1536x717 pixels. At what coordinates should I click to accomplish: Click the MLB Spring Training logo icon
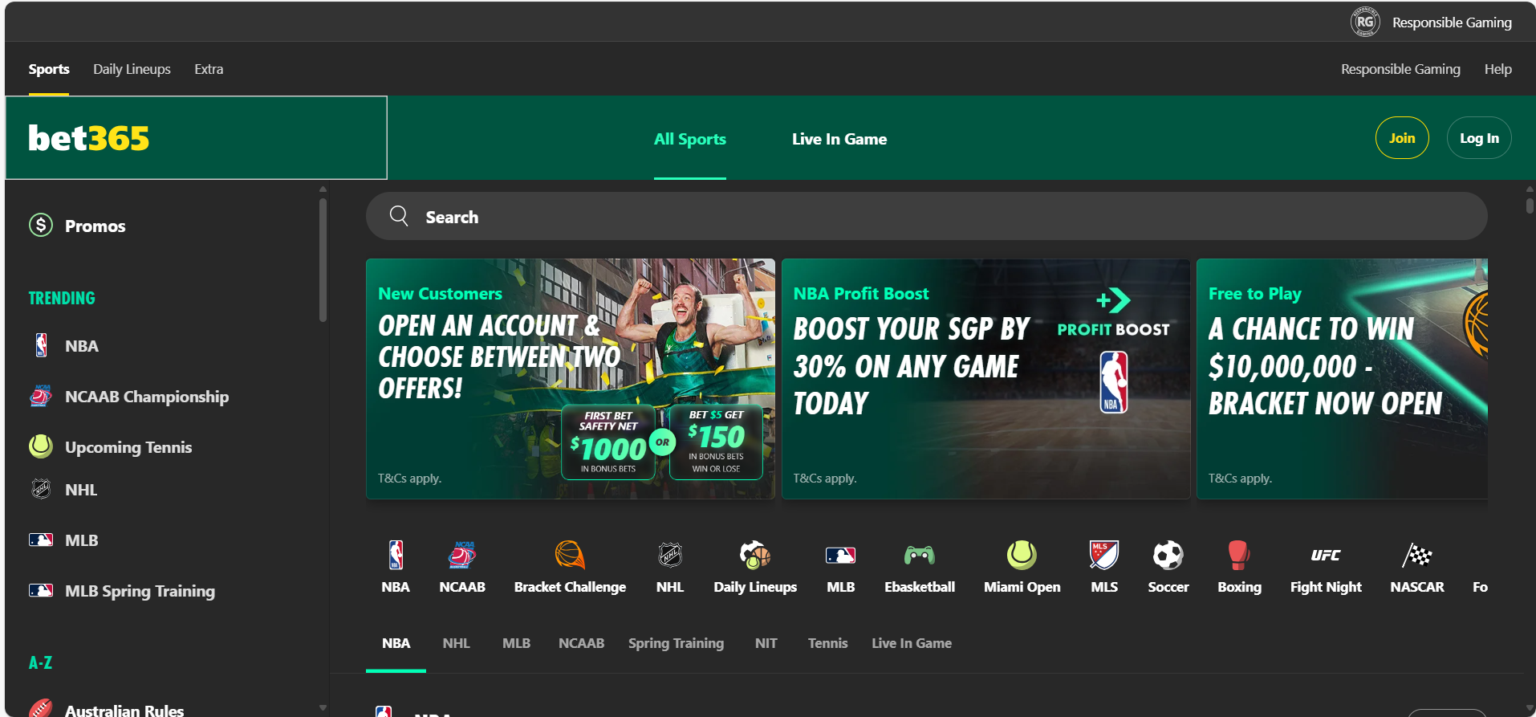pos(41,590)
